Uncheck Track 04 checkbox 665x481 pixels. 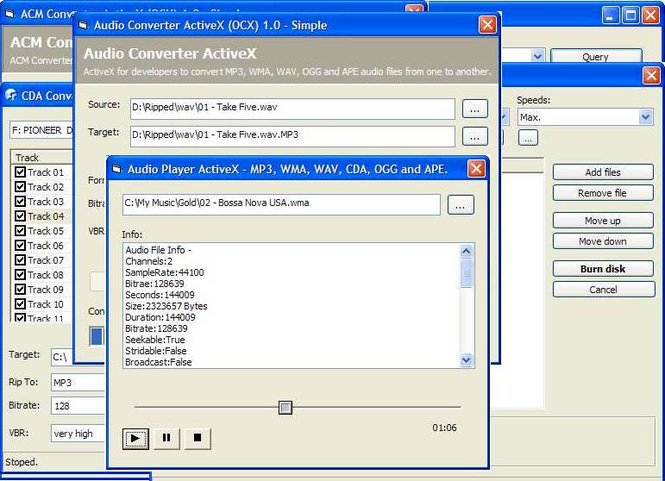click(x=20, y=216)
